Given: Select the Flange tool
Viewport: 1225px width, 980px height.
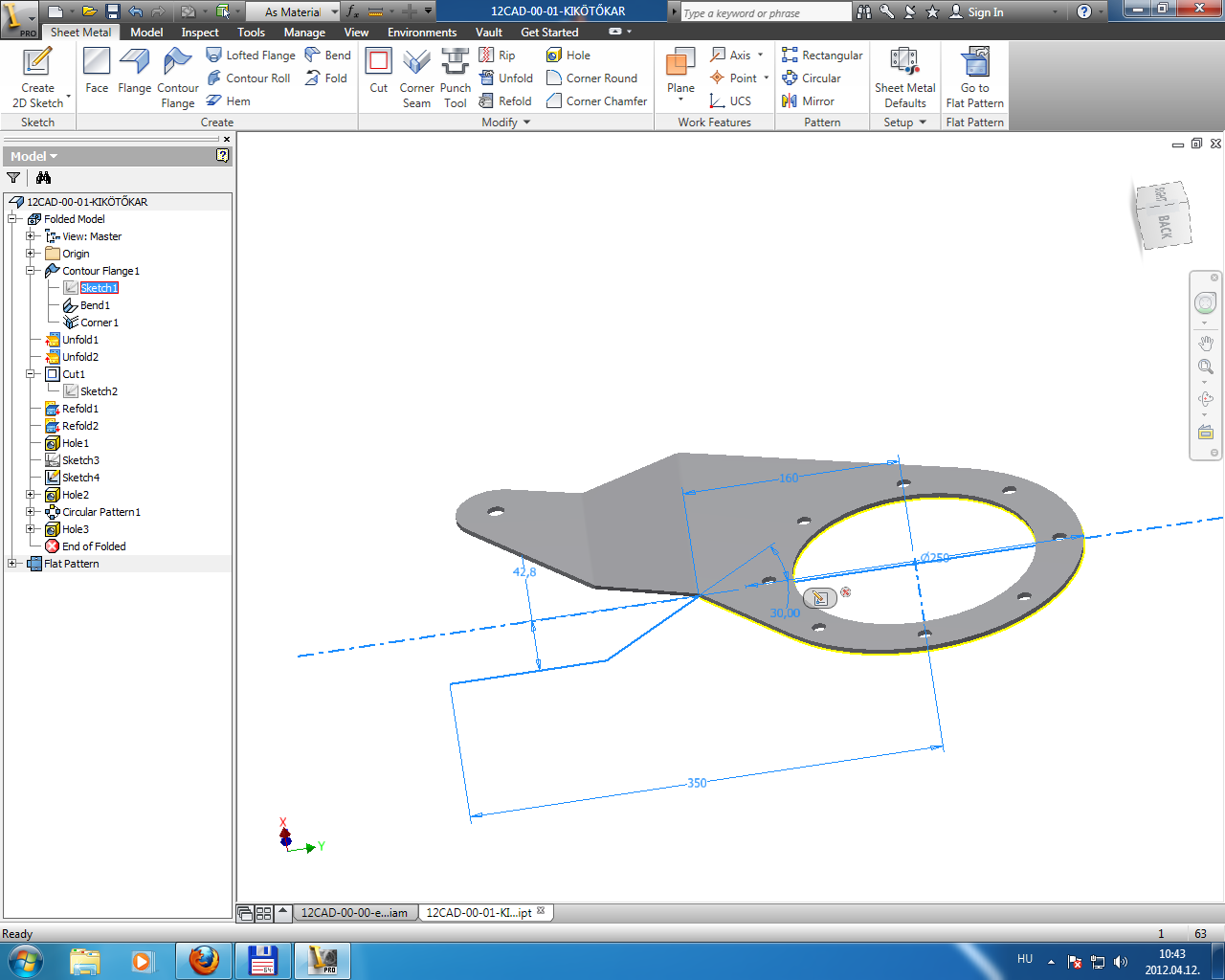Looking at the screenshot, I should click(x=135, y=71).
